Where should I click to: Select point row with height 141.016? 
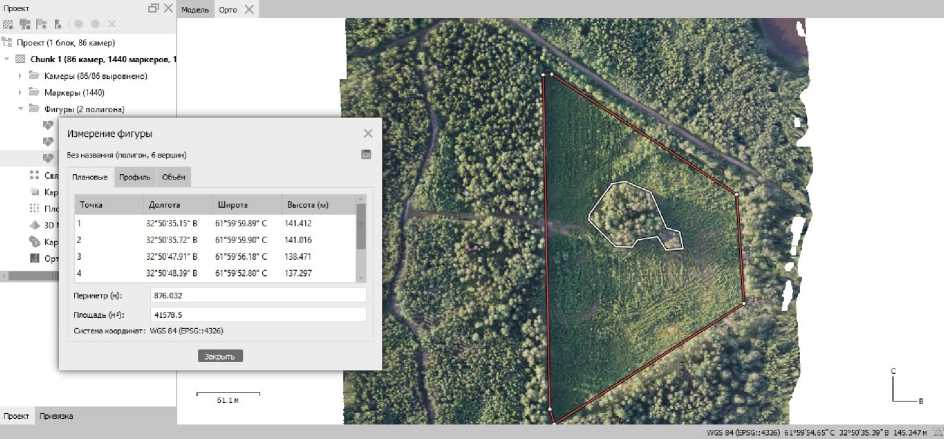[216, 240]
